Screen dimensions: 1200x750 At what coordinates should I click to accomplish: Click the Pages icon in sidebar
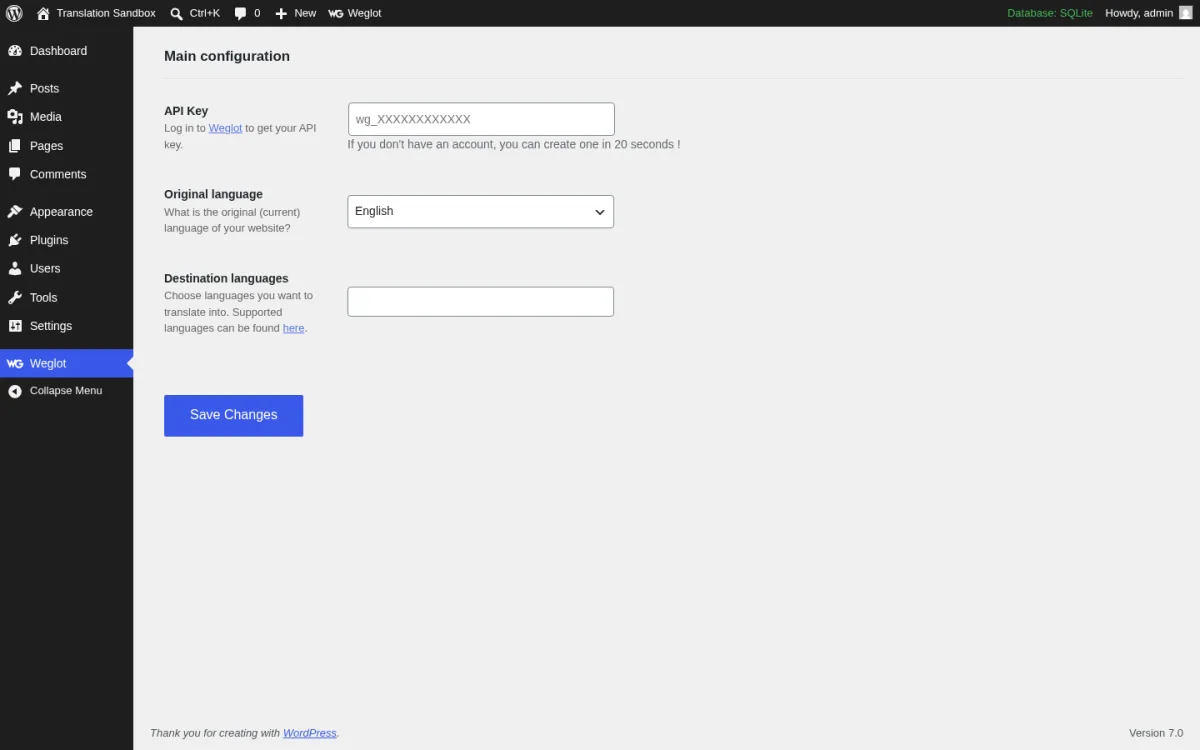click(15, 146)
